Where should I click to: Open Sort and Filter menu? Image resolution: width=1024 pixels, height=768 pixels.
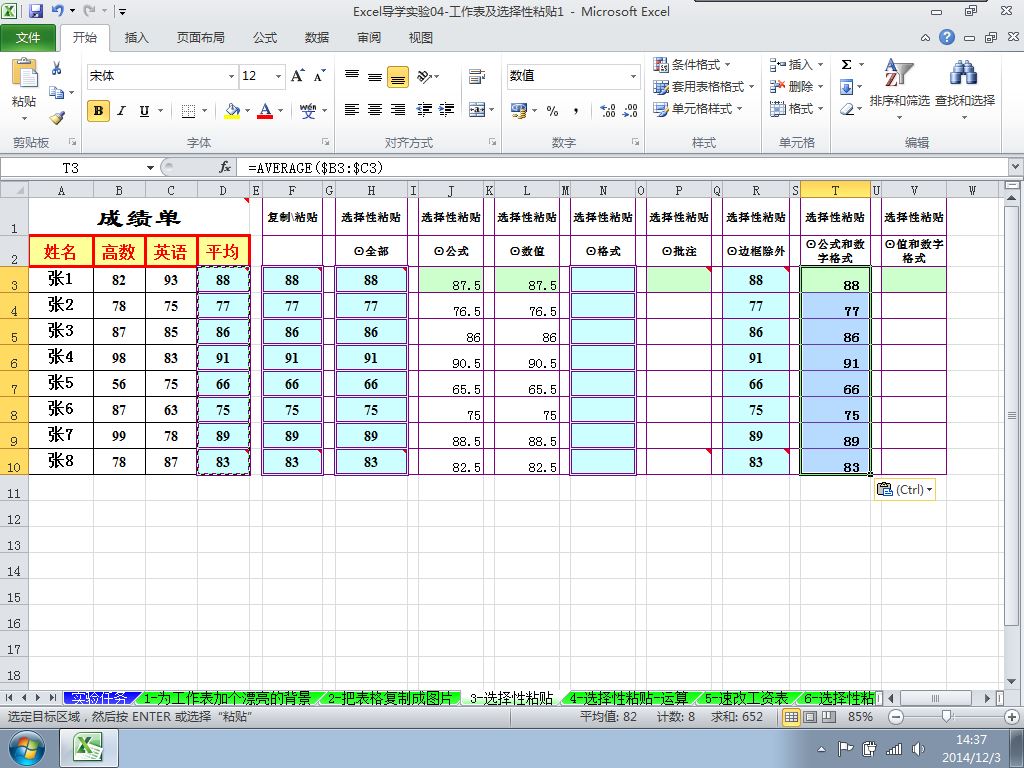pos(899,88)
